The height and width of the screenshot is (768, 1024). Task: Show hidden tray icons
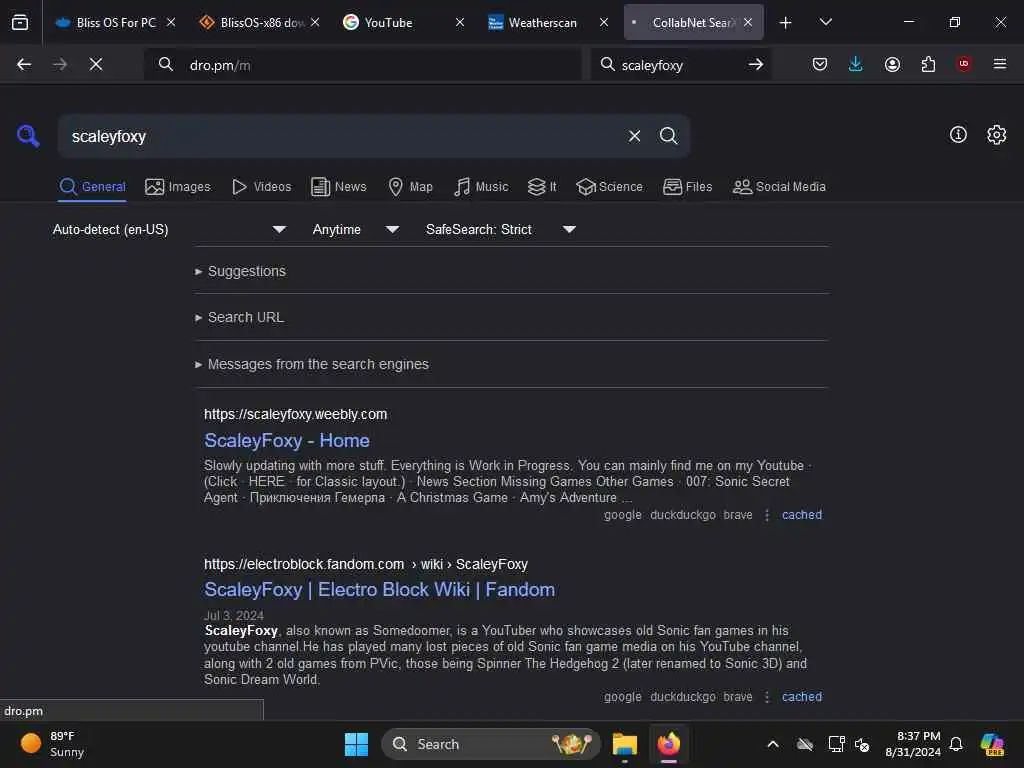pyautogui.click(x=773, y=744)
